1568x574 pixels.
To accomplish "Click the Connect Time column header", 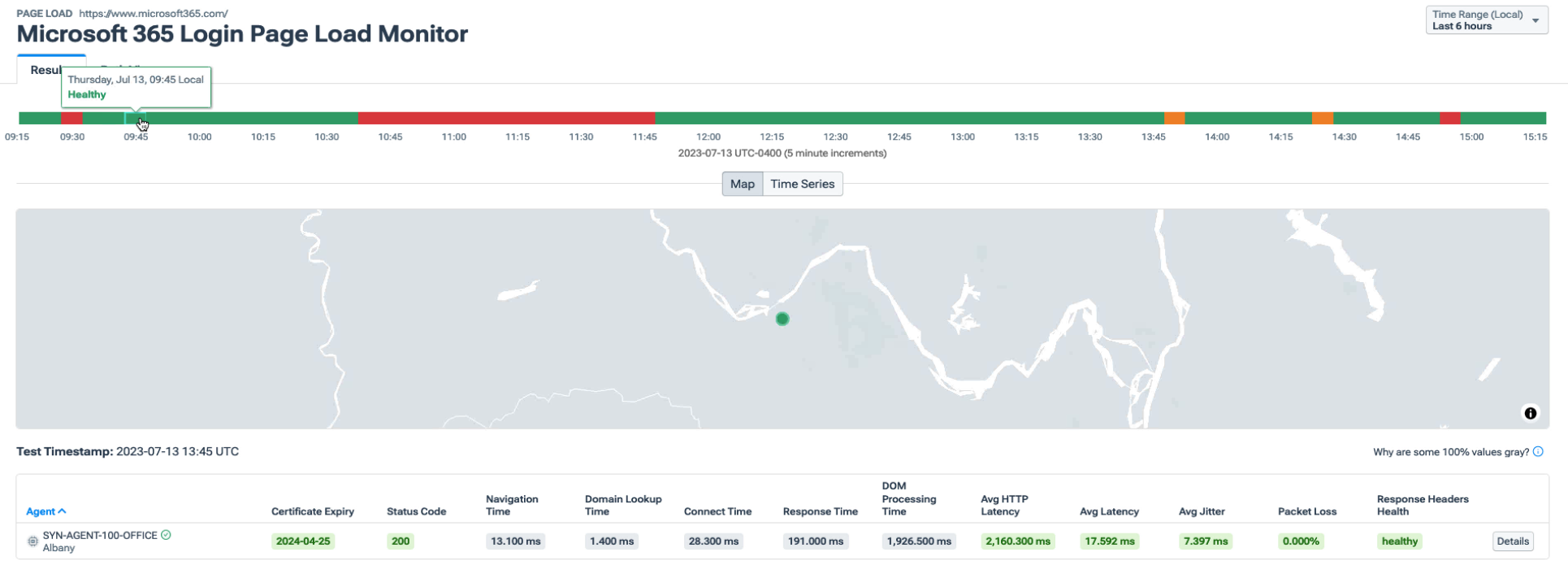I will click(717, 511).
